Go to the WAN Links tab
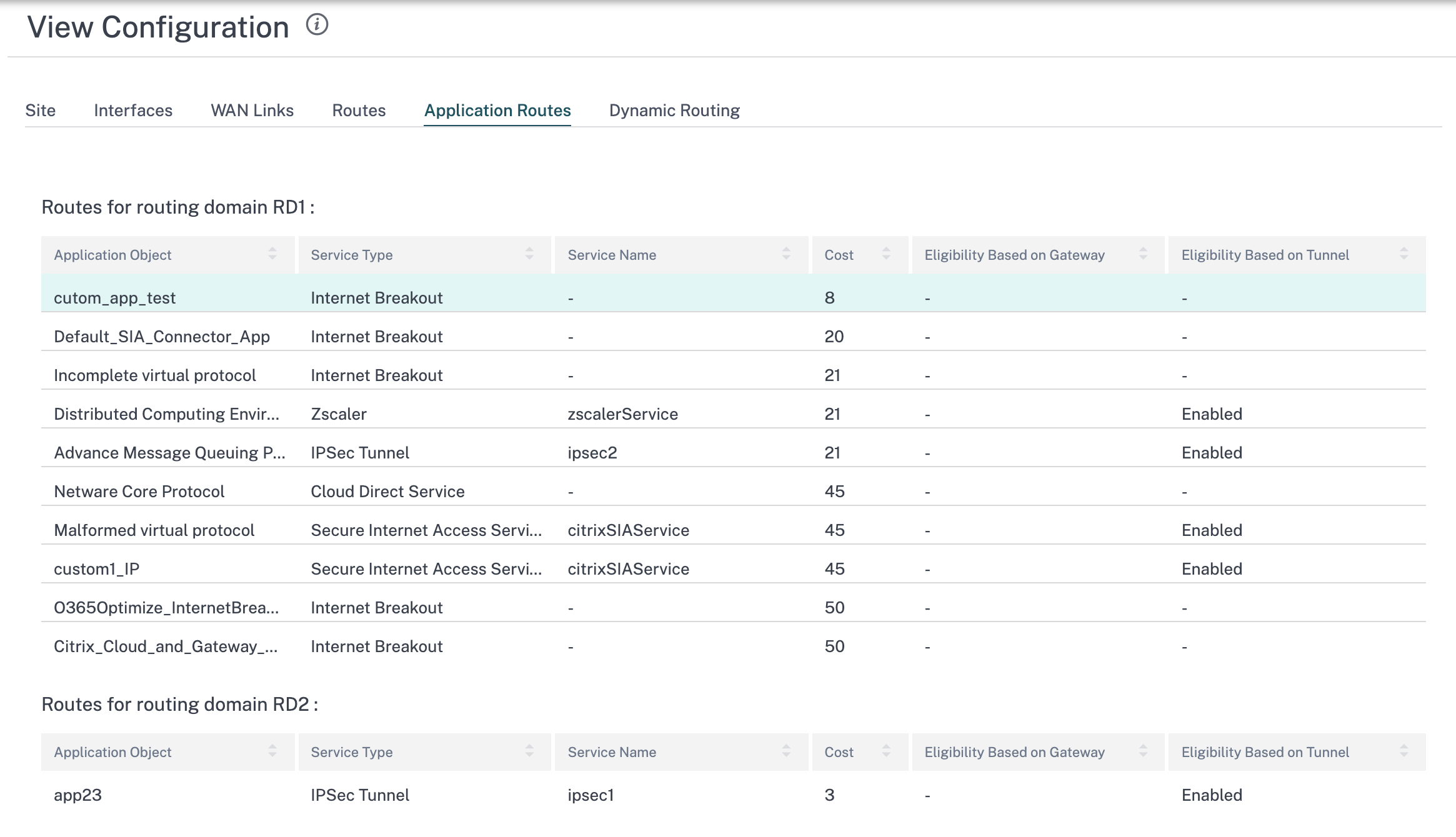Image resolution: width=1456 pixels, height=837 pixels. (x=252, y=111)
